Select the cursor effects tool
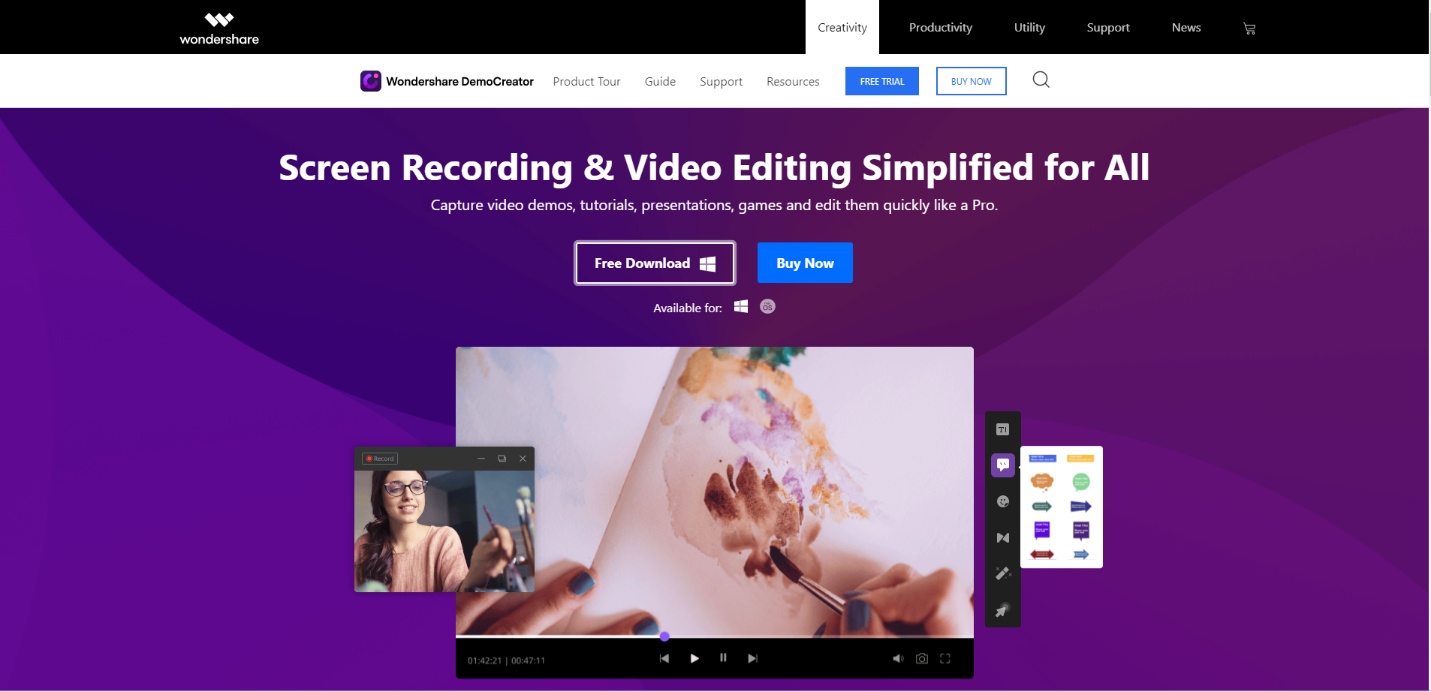 tap(1003, 610)
